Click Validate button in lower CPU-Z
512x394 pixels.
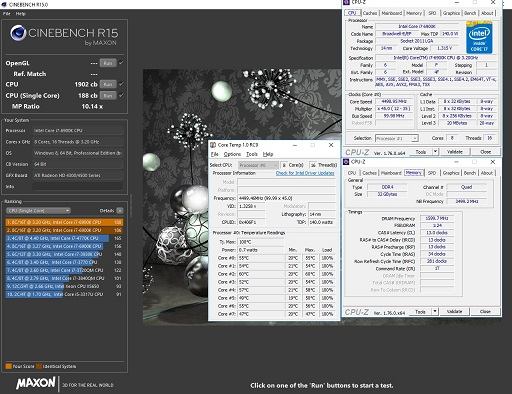point(454,312)
